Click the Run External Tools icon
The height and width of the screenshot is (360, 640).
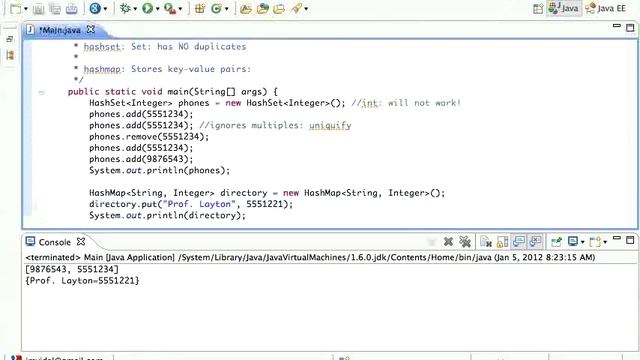(169, 8)
